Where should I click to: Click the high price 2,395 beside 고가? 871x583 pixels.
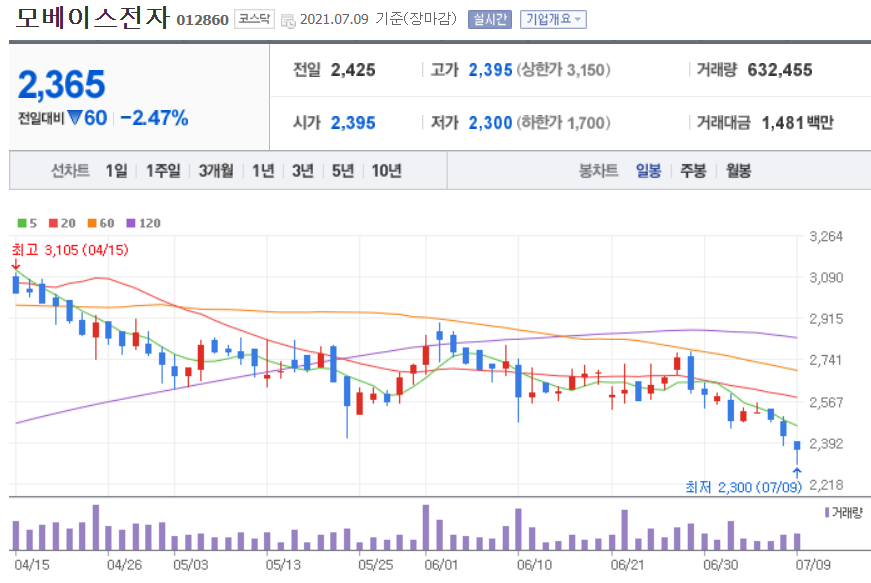point(490,70)
